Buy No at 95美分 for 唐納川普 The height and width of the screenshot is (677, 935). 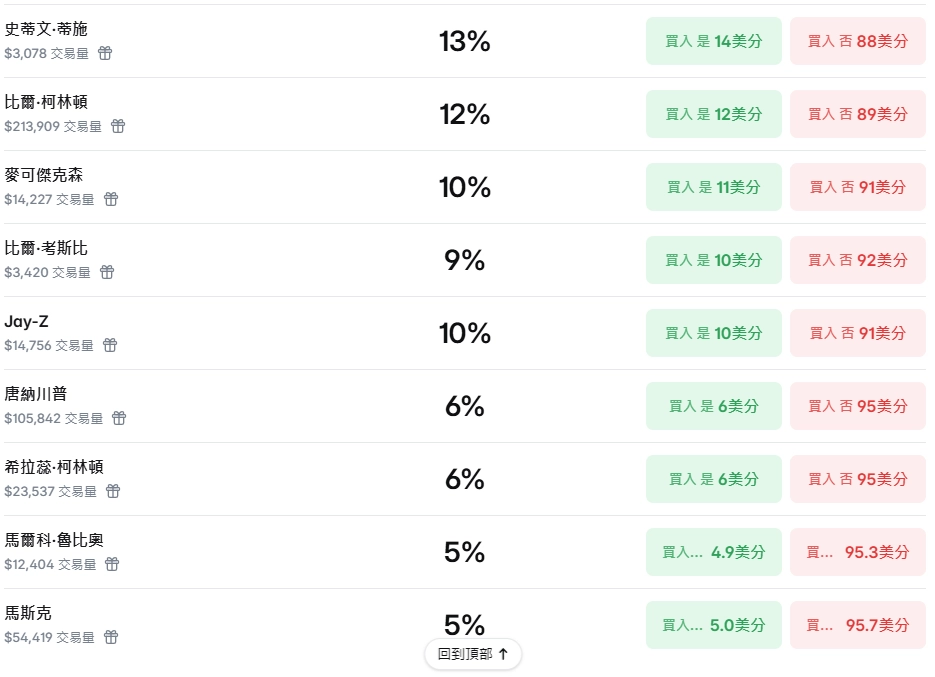click(x=857, y=406)
